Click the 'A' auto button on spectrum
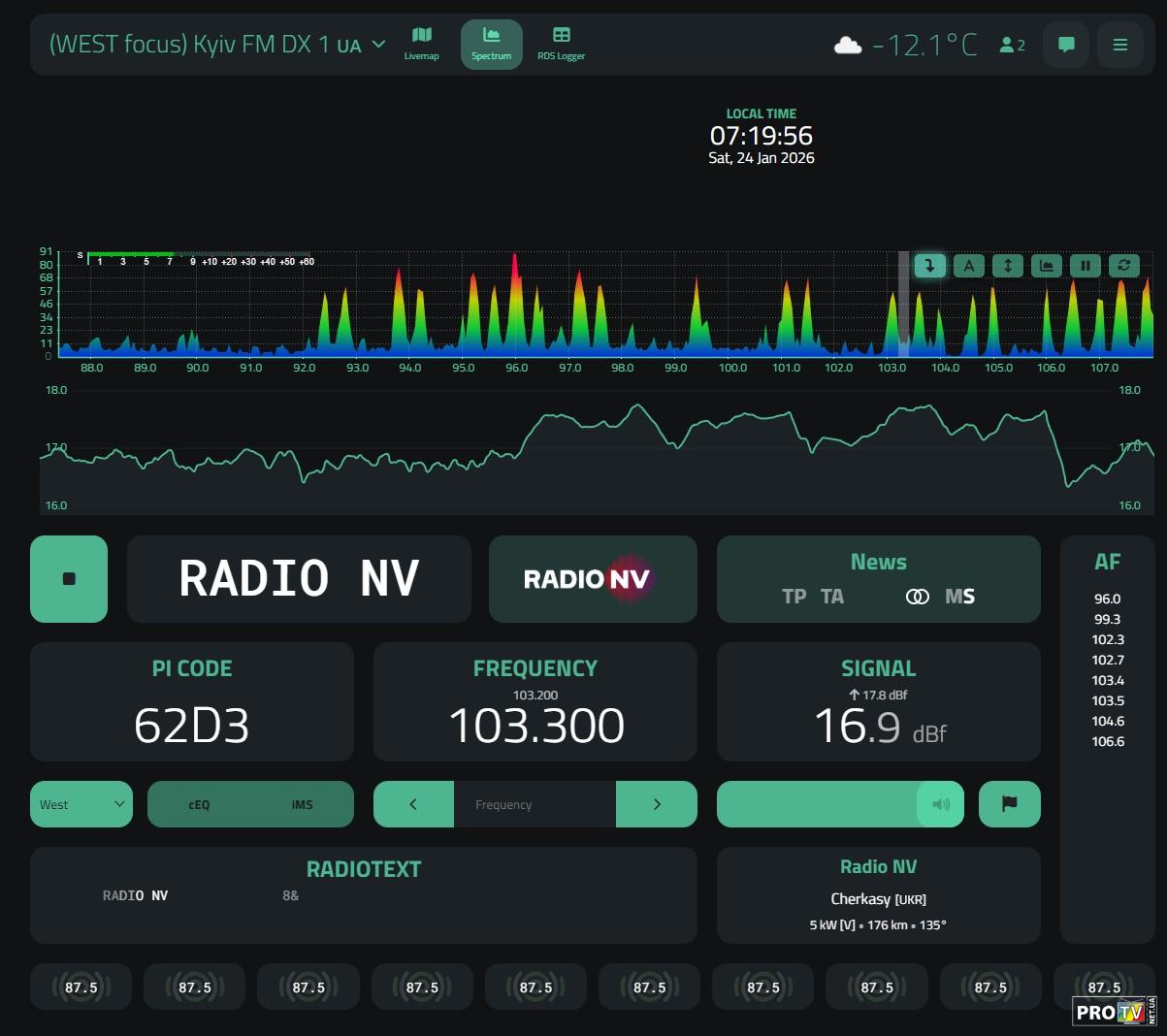The height and width of the screenshot is (1036, 1167). [x=969, y=265]
